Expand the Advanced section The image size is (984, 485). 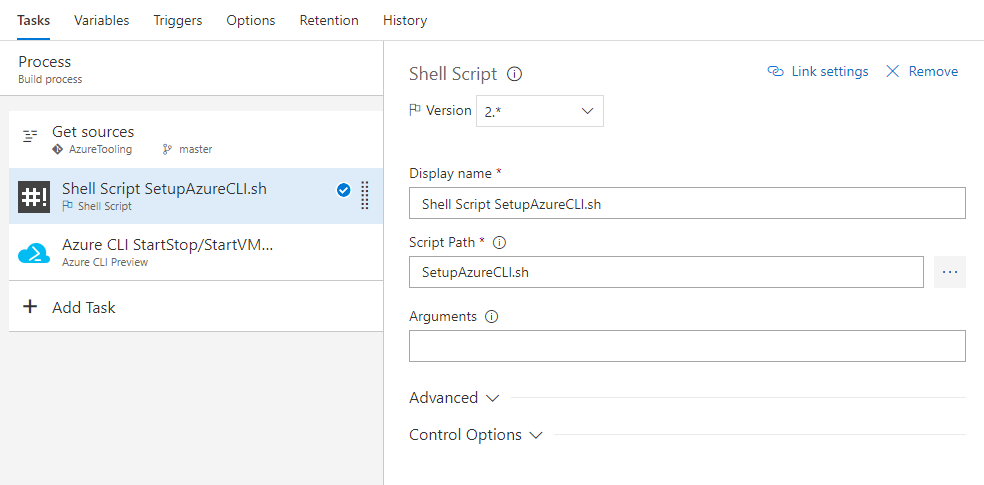(454, 398)
